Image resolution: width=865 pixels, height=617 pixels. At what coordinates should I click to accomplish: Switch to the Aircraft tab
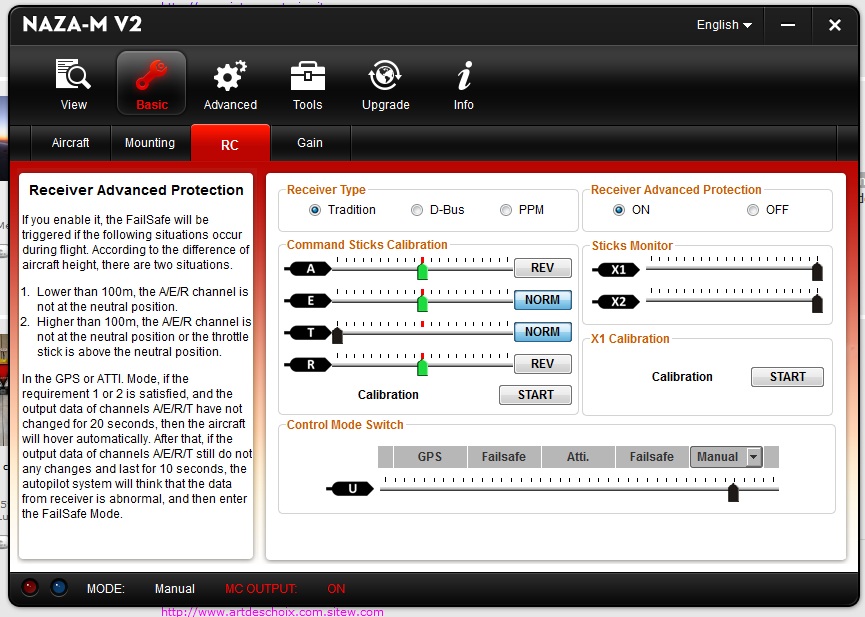(71, 143)
